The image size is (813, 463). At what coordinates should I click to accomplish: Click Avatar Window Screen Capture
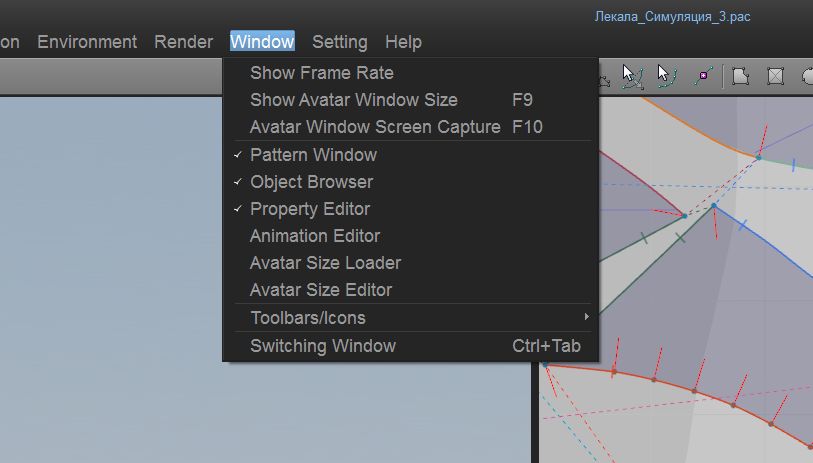pos(375,127)
